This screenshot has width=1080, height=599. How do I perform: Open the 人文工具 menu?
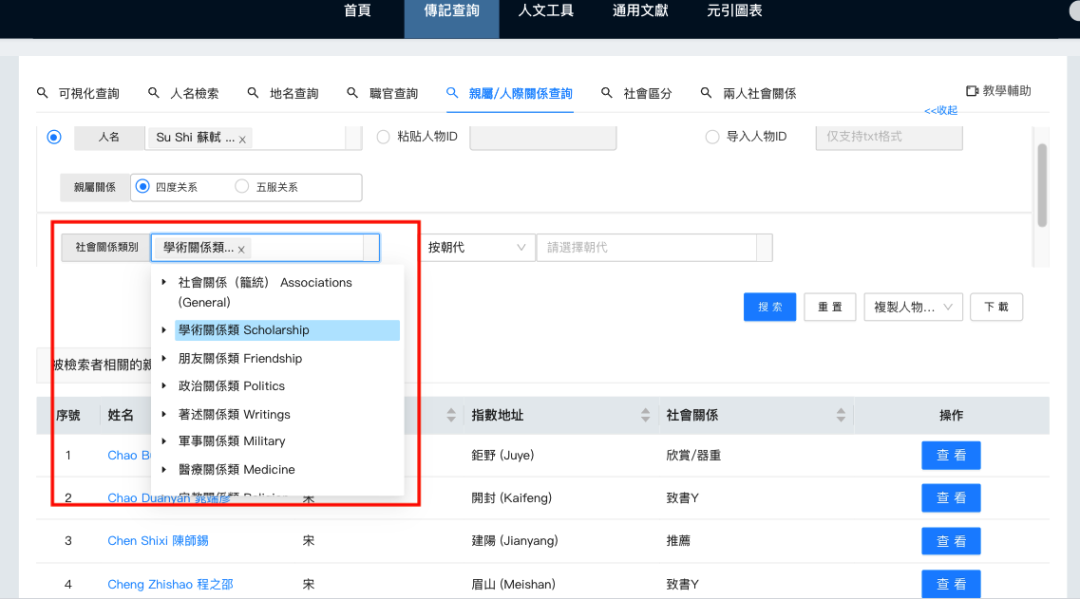[x=545, y=12]
